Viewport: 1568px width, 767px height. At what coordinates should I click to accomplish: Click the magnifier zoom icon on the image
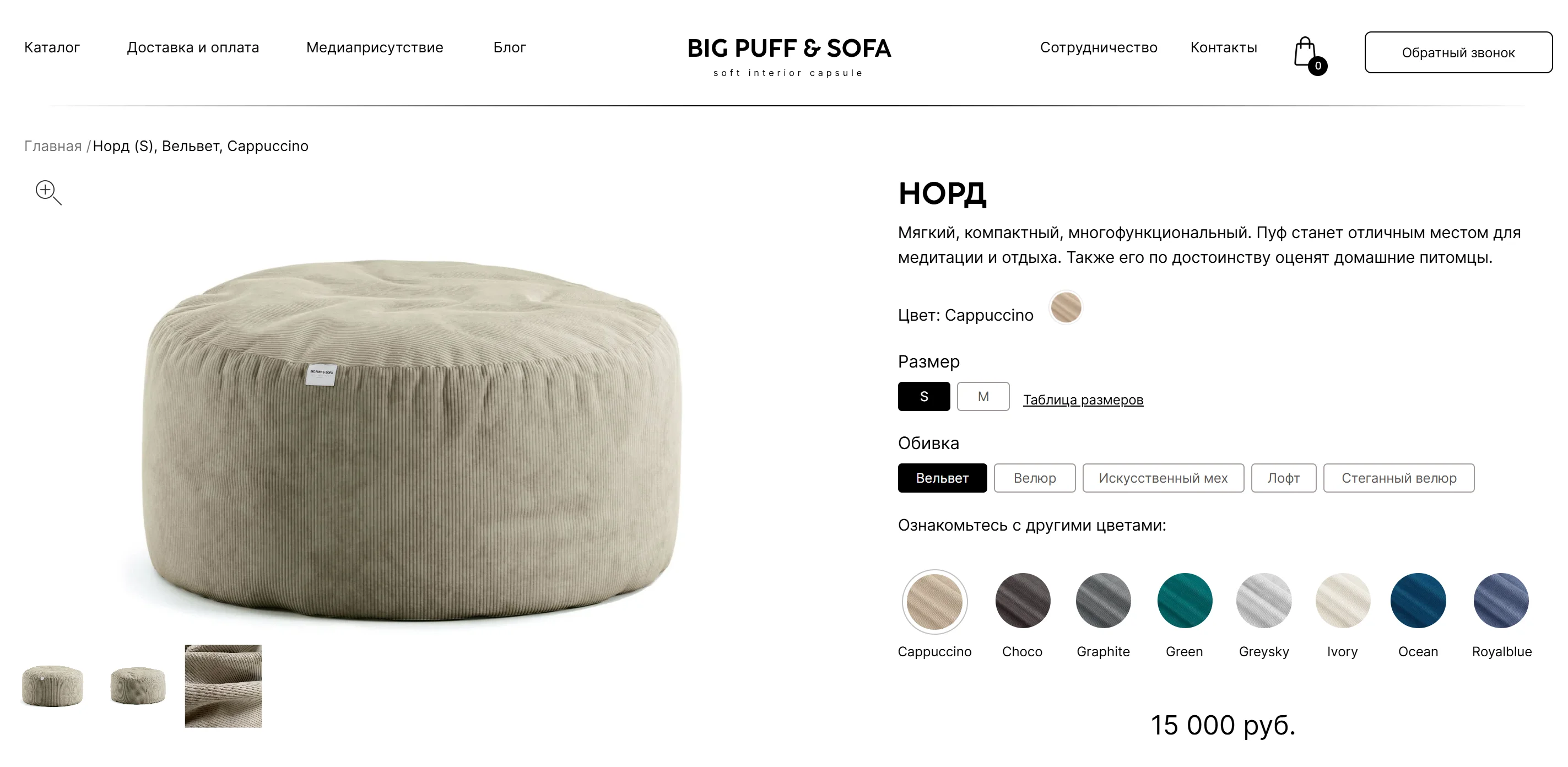48,192
